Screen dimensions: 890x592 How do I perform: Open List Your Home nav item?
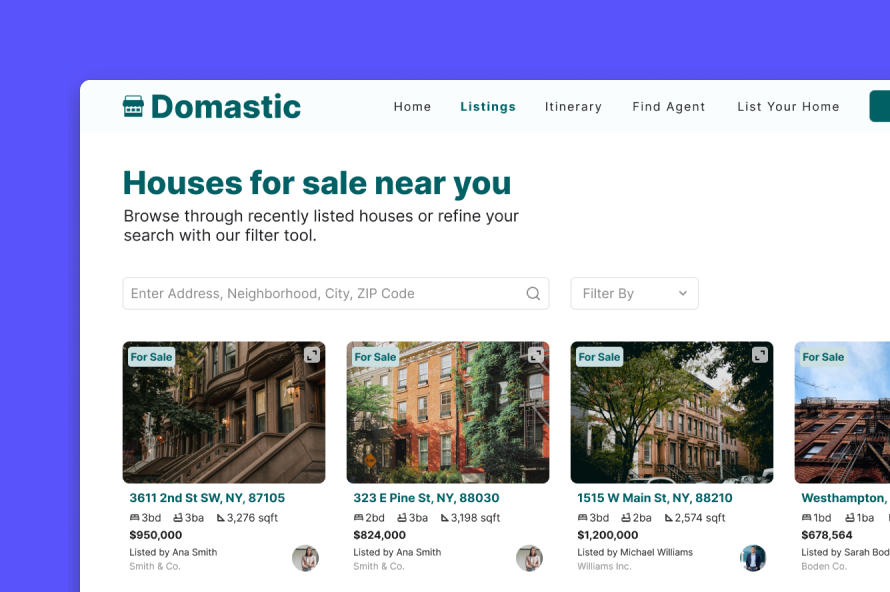(x=788, y=107)
